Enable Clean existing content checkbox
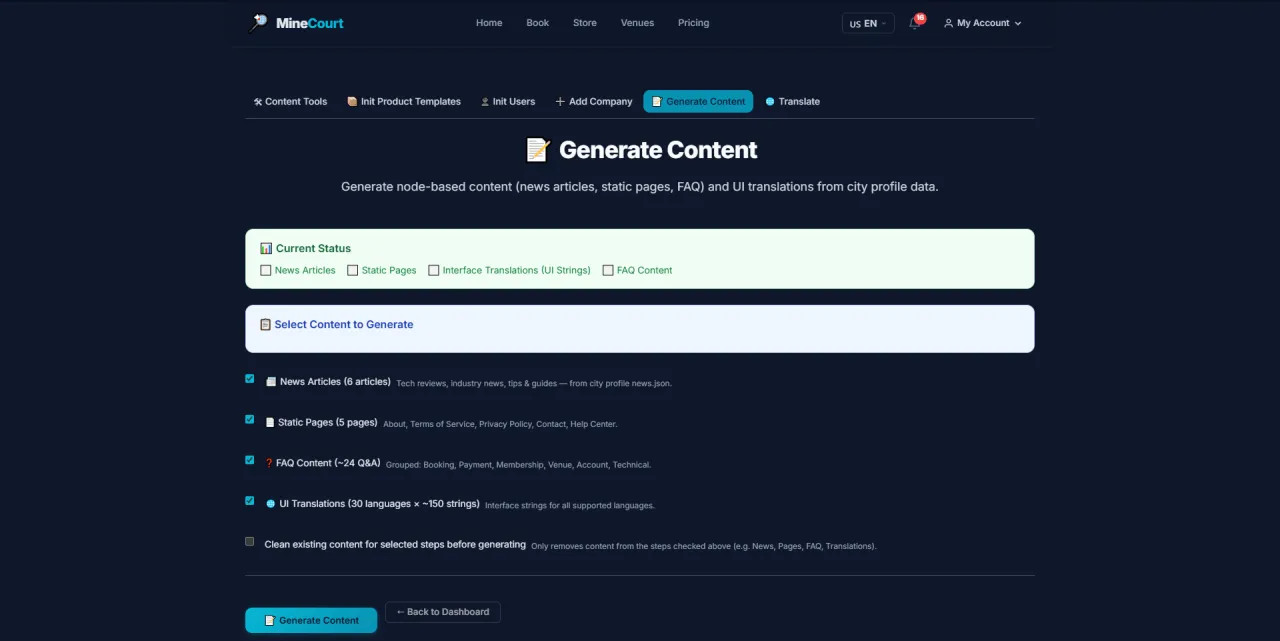The height and width of the screenshot is (641, 1280). (250, 542)
